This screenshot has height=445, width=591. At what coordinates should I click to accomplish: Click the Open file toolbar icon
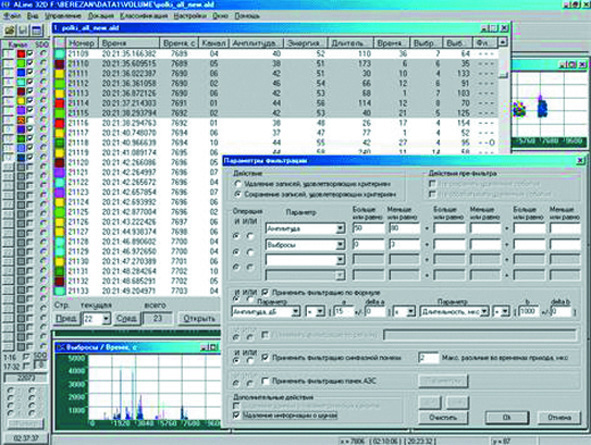point(9,30)
